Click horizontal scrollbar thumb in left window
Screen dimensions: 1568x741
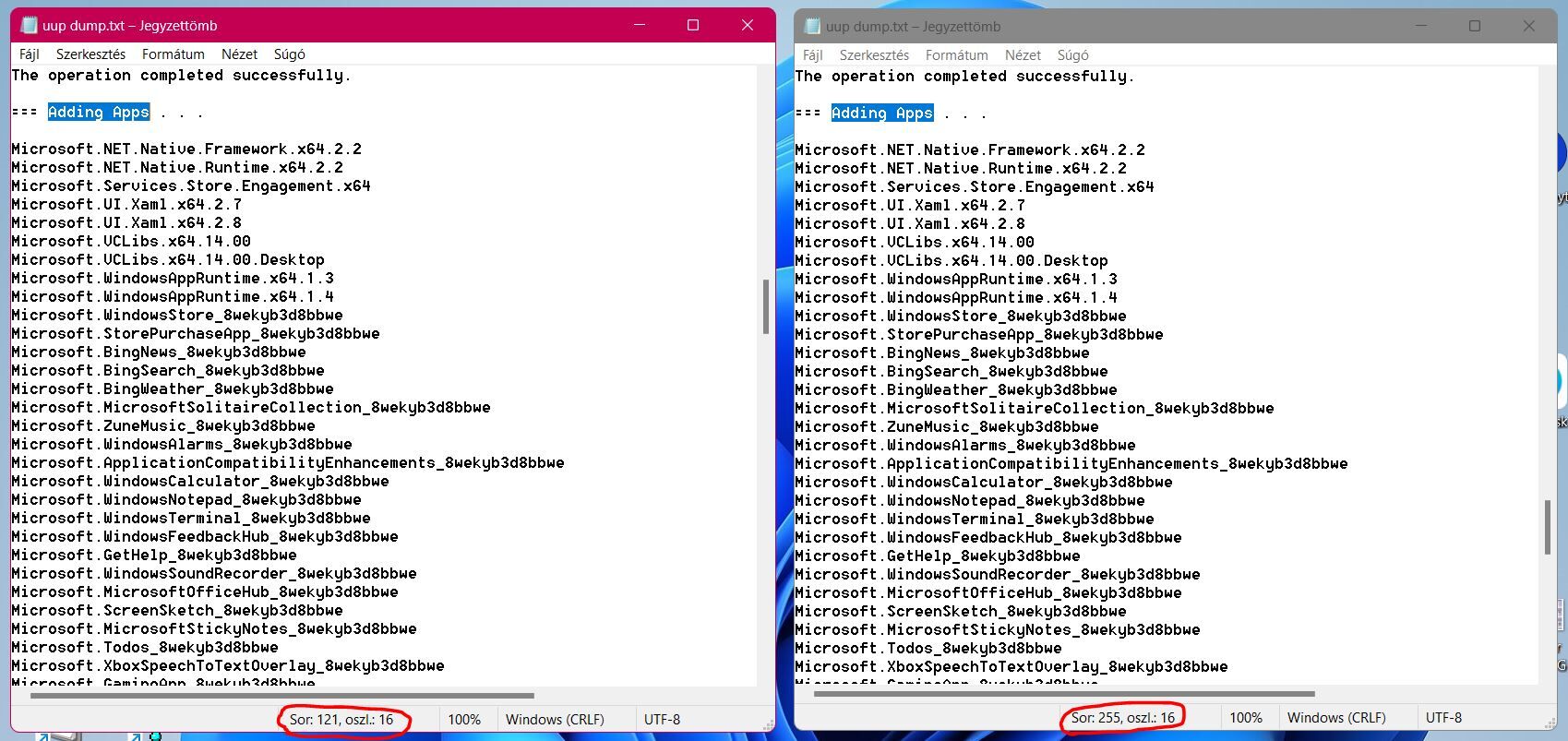pos(281,696)
